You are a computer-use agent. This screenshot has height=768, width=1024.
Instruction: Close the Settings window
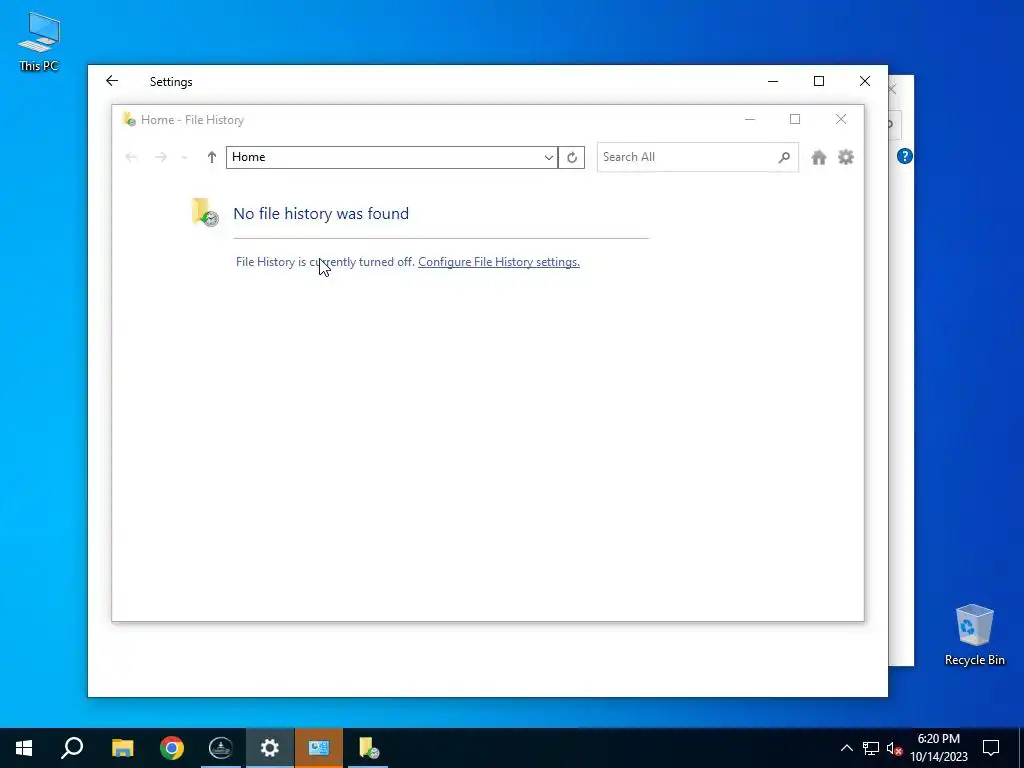coord(865,82)
